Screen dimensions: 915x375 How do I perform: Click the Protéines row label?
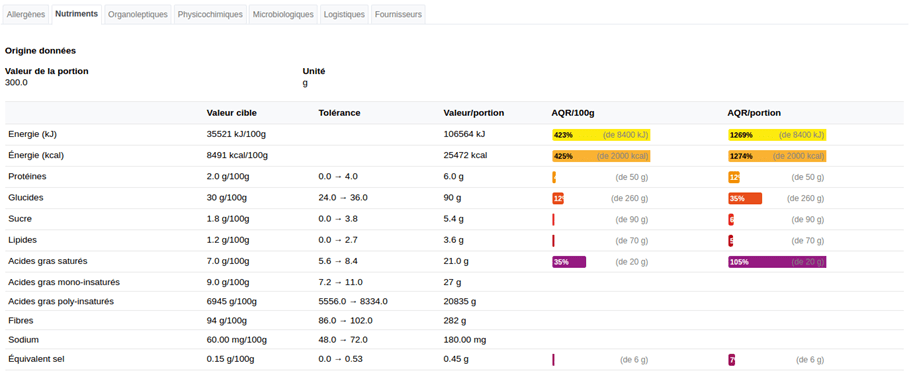pos(27,176)
